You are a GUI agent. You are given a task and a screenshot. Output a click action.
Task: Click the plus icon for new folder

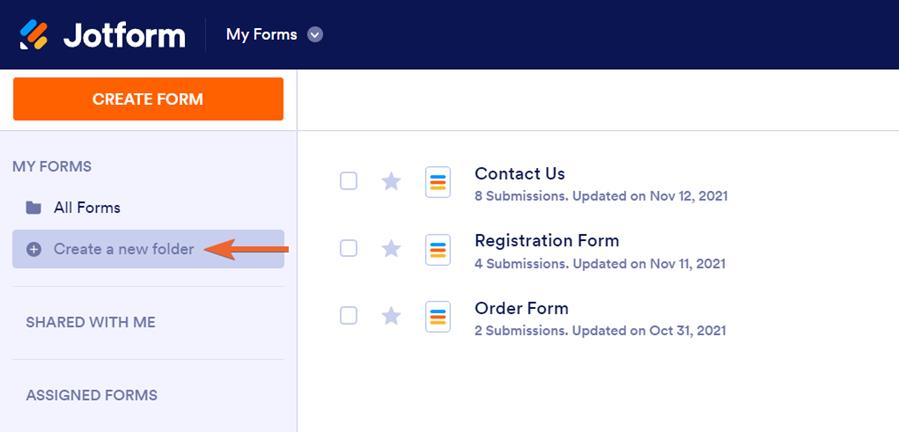(x=33, y=249)
